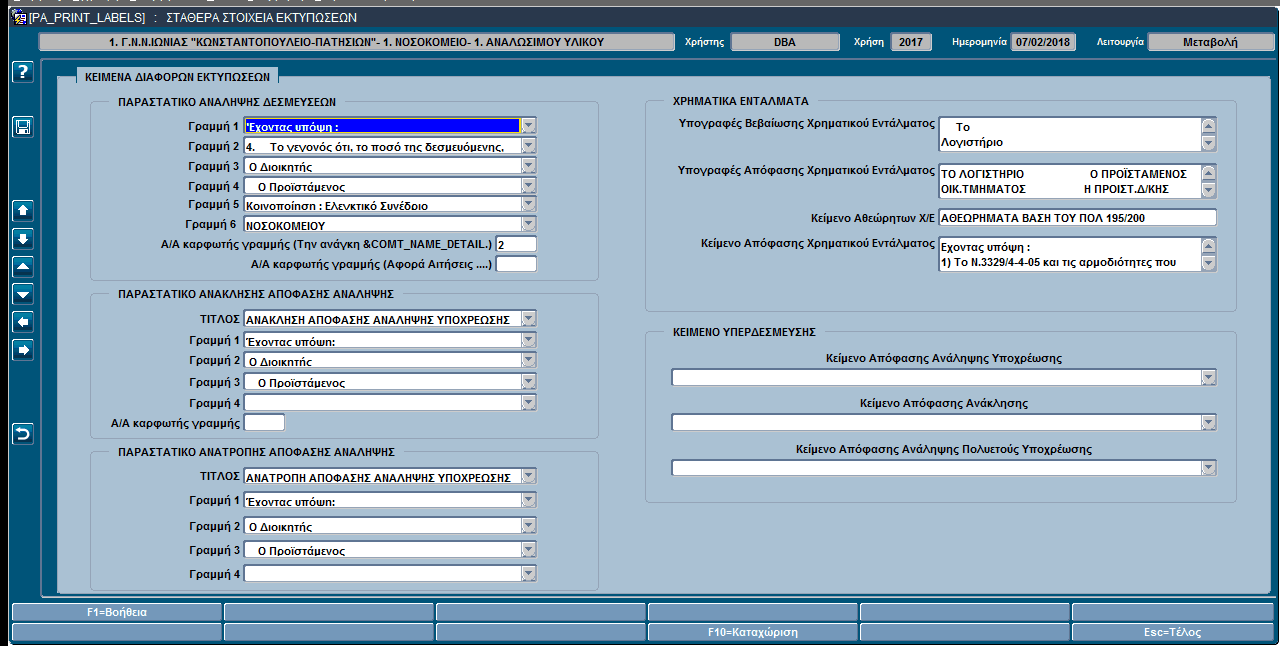The image size is (1280, 646).
Task: Expand the Γραμμή 6 ΝΟΣΟΚΟΜΕΙΟΥ dropdown
Action: 529,224
